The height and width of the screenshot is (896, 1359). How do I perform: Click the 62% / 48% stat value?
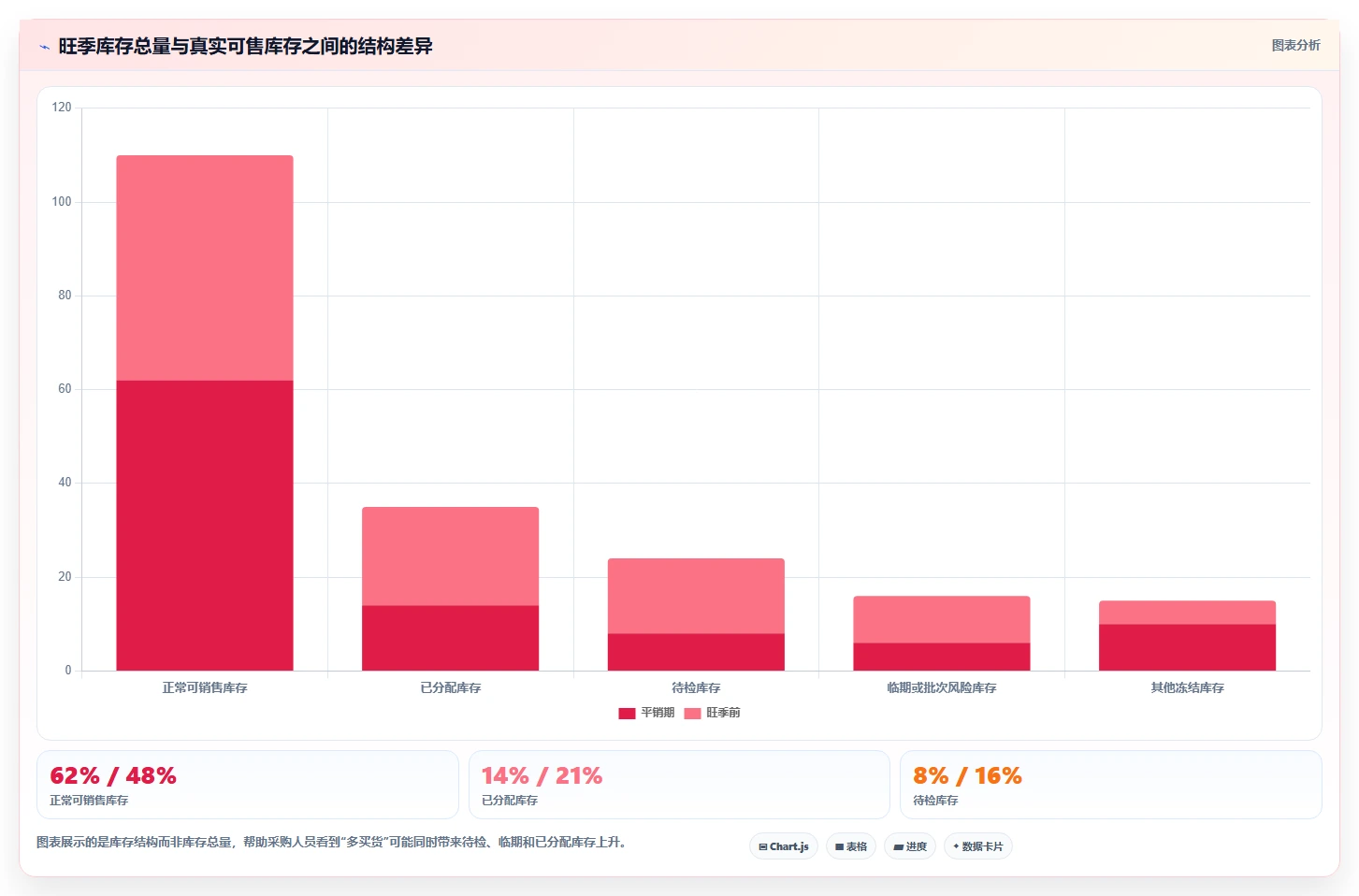click(113, 775)
